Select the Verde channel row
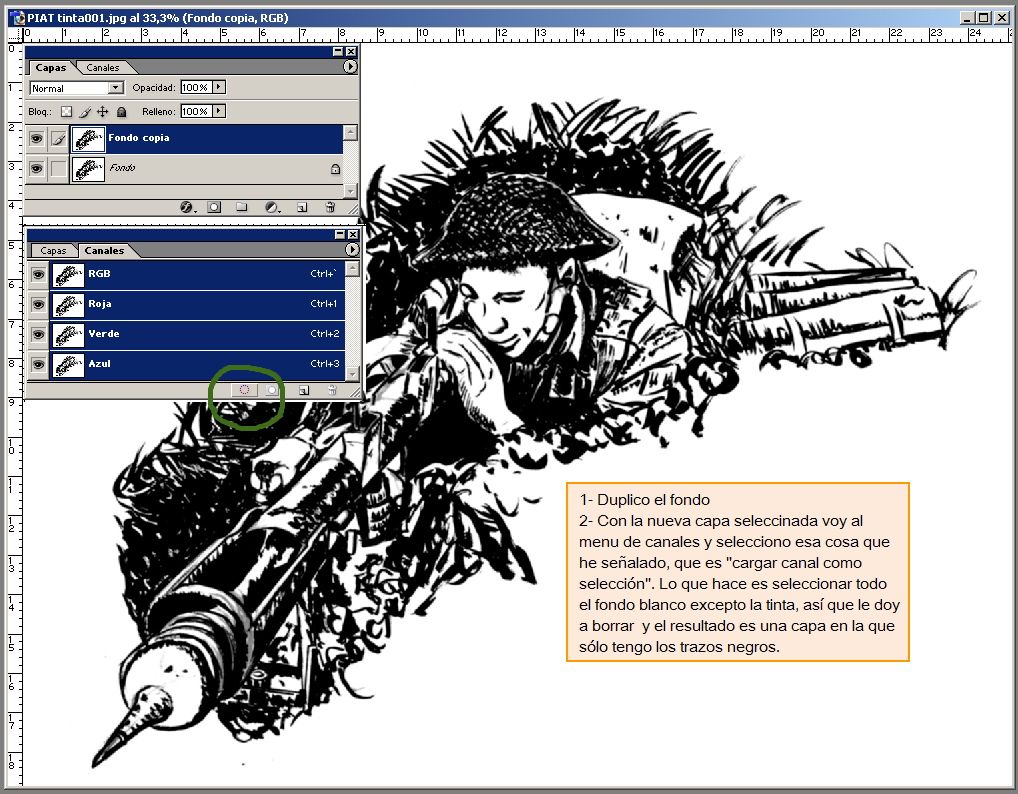 [197, 334]
